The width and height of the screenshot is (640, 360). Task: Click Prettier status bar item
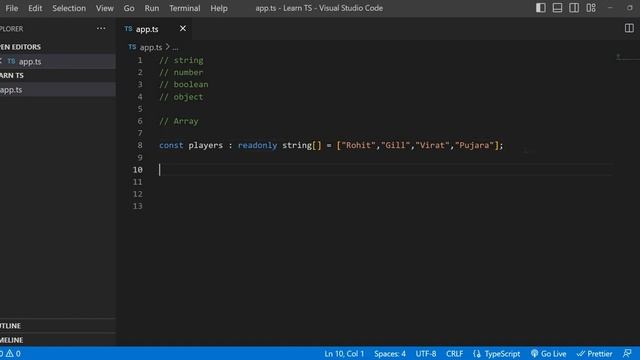(594, 354)
